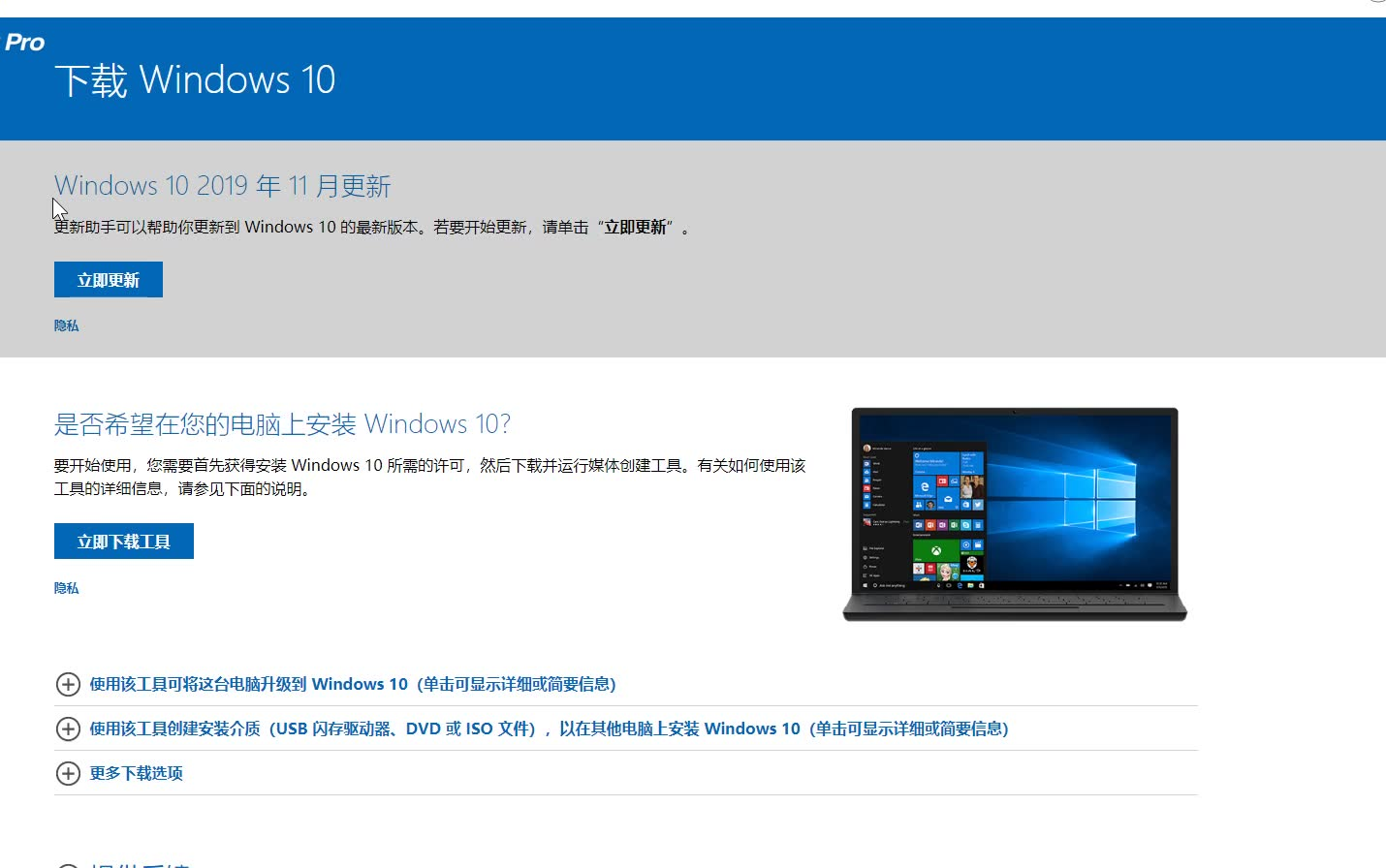1386x868 pixels.
Task: Click the Windows 10 2019 年 11 月更新 heading
Action: click(x=223, y=185)
